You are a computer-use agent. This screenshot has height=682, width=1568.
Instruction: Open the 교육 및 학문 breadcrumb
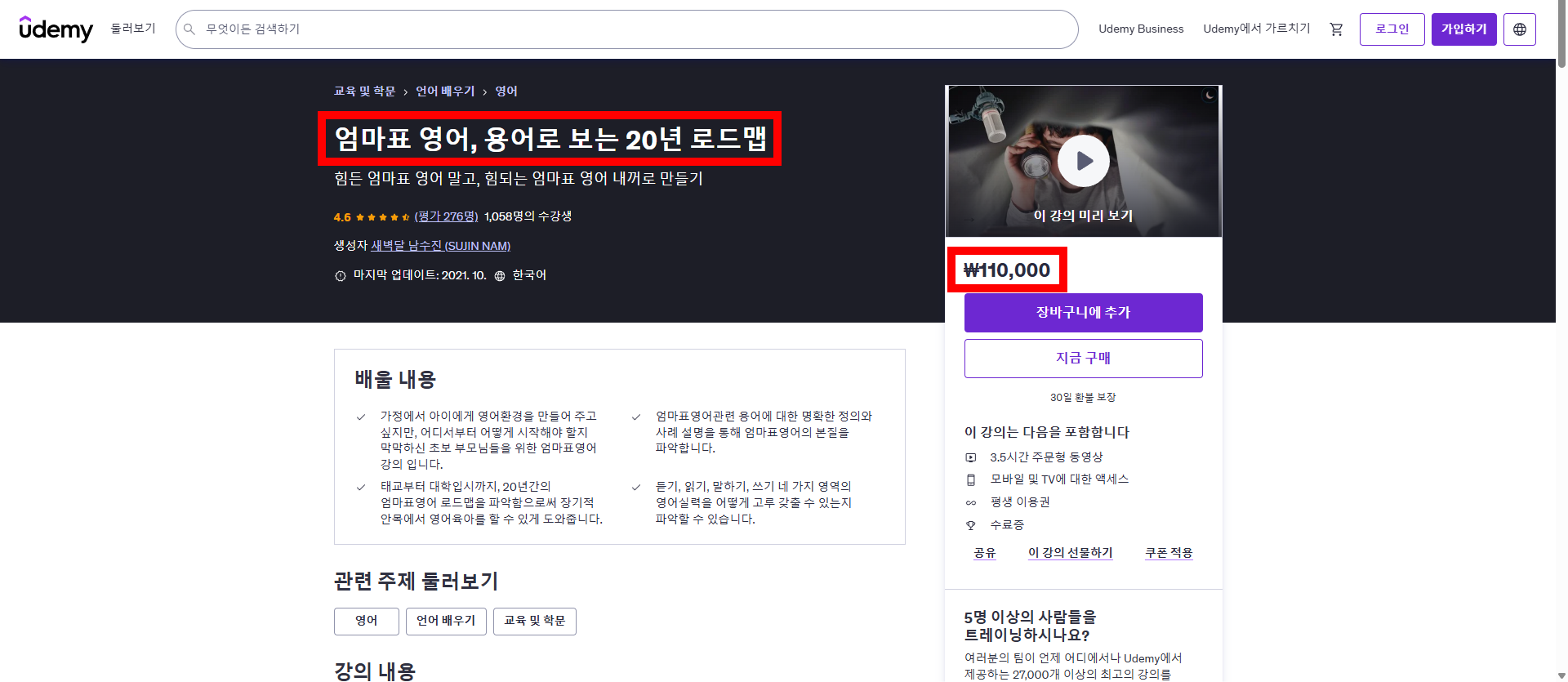(364, 91)
